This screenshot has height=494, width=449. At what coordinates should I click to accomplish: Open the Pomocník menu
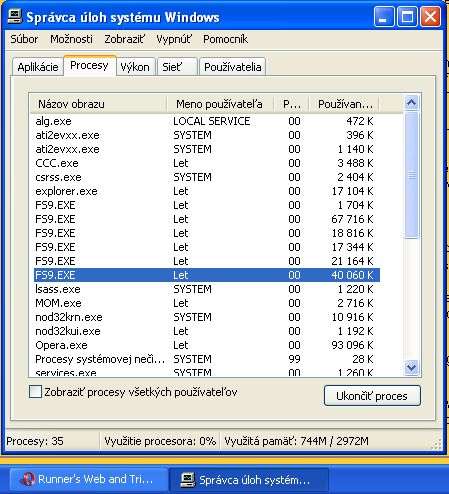click(225, 39)
